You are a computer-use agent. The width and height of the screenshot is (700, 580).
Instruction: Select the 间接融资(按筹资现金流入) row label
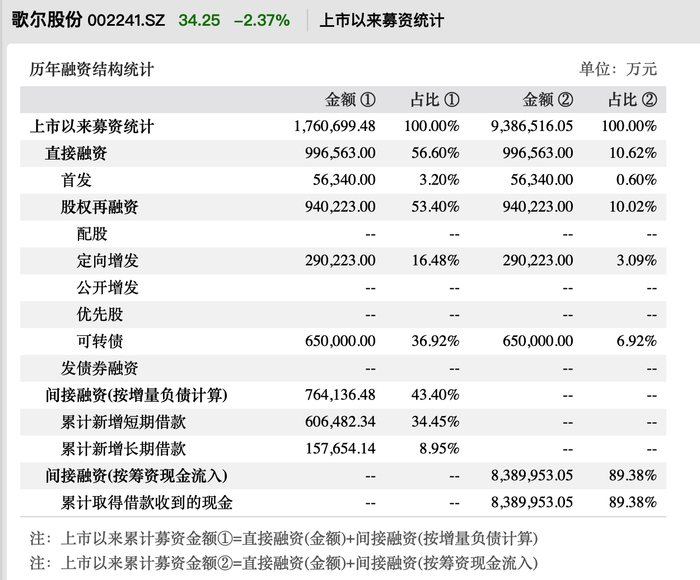(136, 476)
